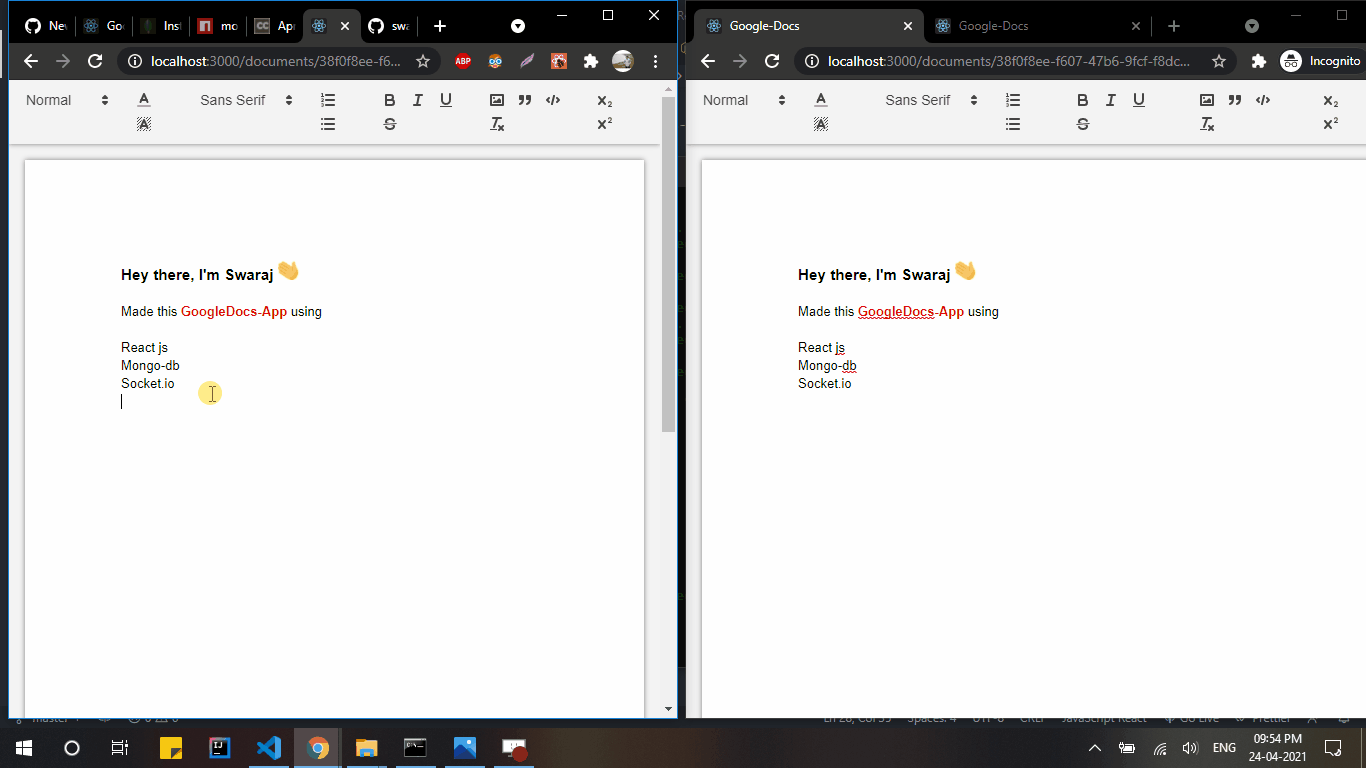Reload page in left Chrome window

tap(95, 61)
